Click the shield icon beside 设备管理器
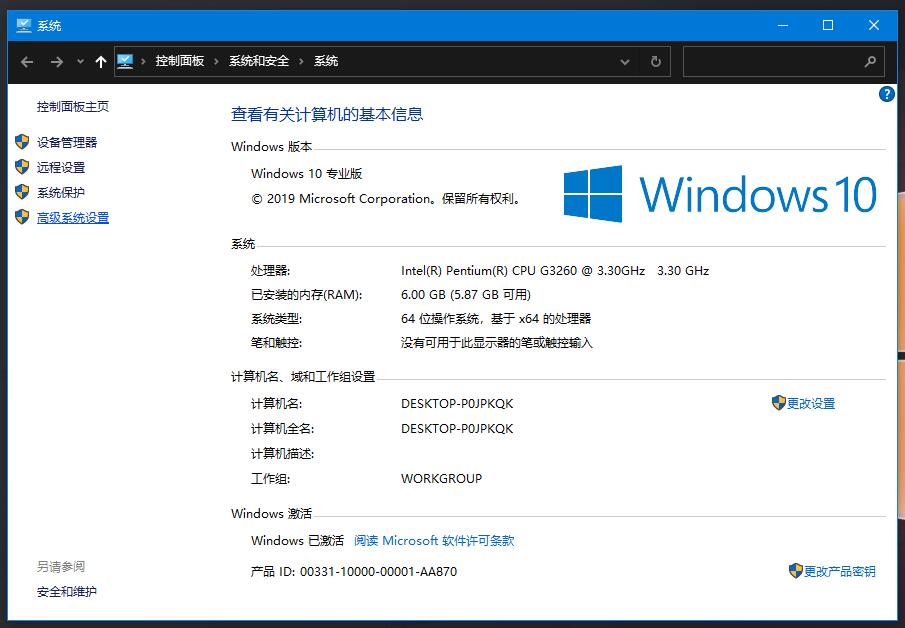 22,142
